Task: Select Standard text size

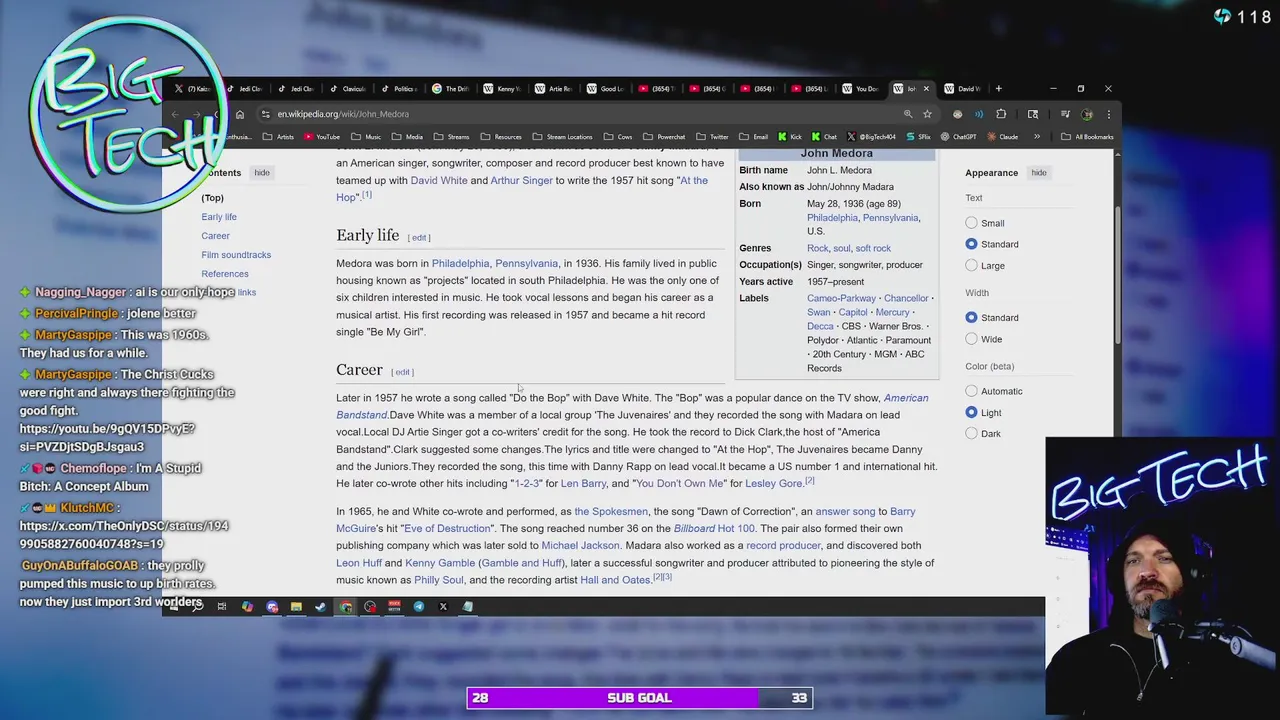Action: pos(971,244)
